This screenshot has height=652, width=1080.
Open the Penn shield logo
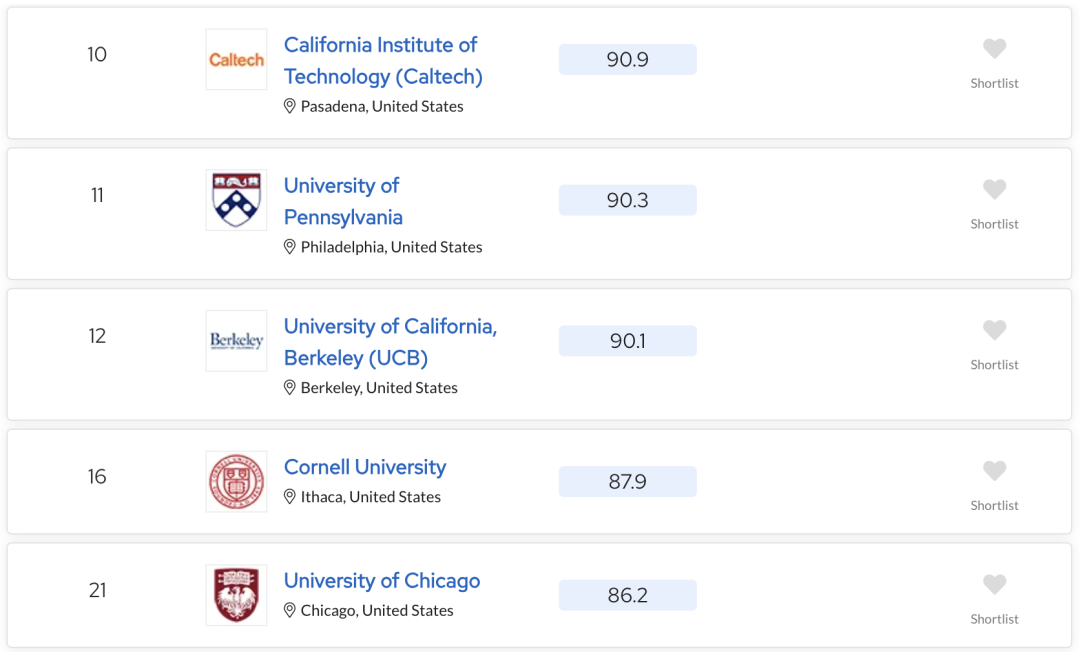(x=236, y=200)
